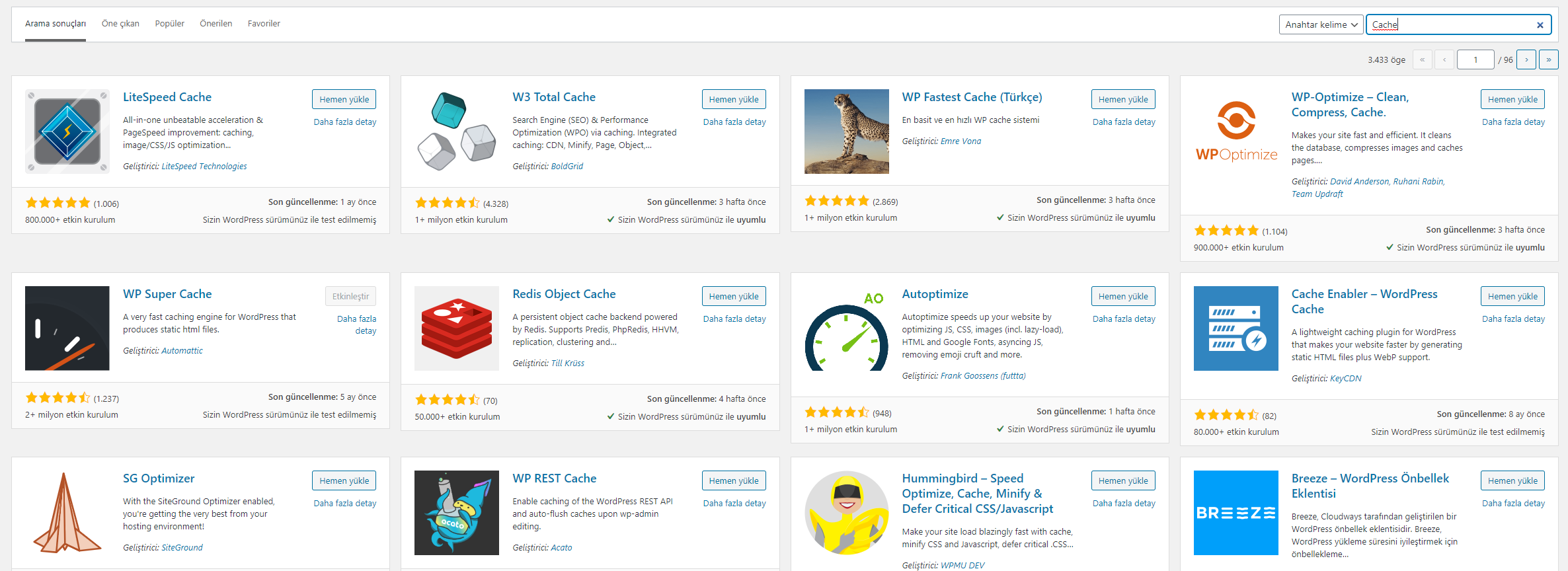1568x571 pixels.
Task: Open the WP Fastest Cache cheetah thumbnail
Action: coord(847,132)
